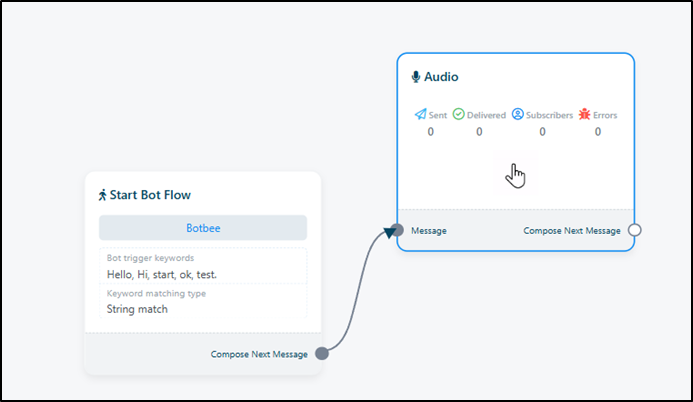This screenshot has height=402, width=693.
Task: Click Start Bot Flow's Compose Next Message output dot
Action: coord(322,353)
